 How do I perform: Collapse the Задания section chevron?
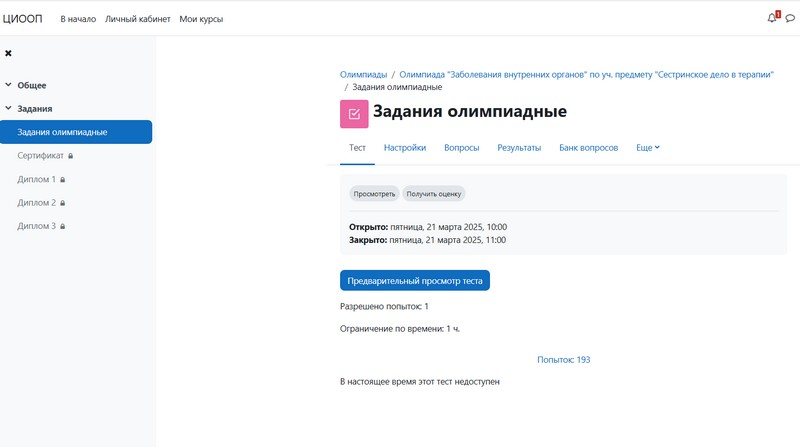[x=8, y=108]
